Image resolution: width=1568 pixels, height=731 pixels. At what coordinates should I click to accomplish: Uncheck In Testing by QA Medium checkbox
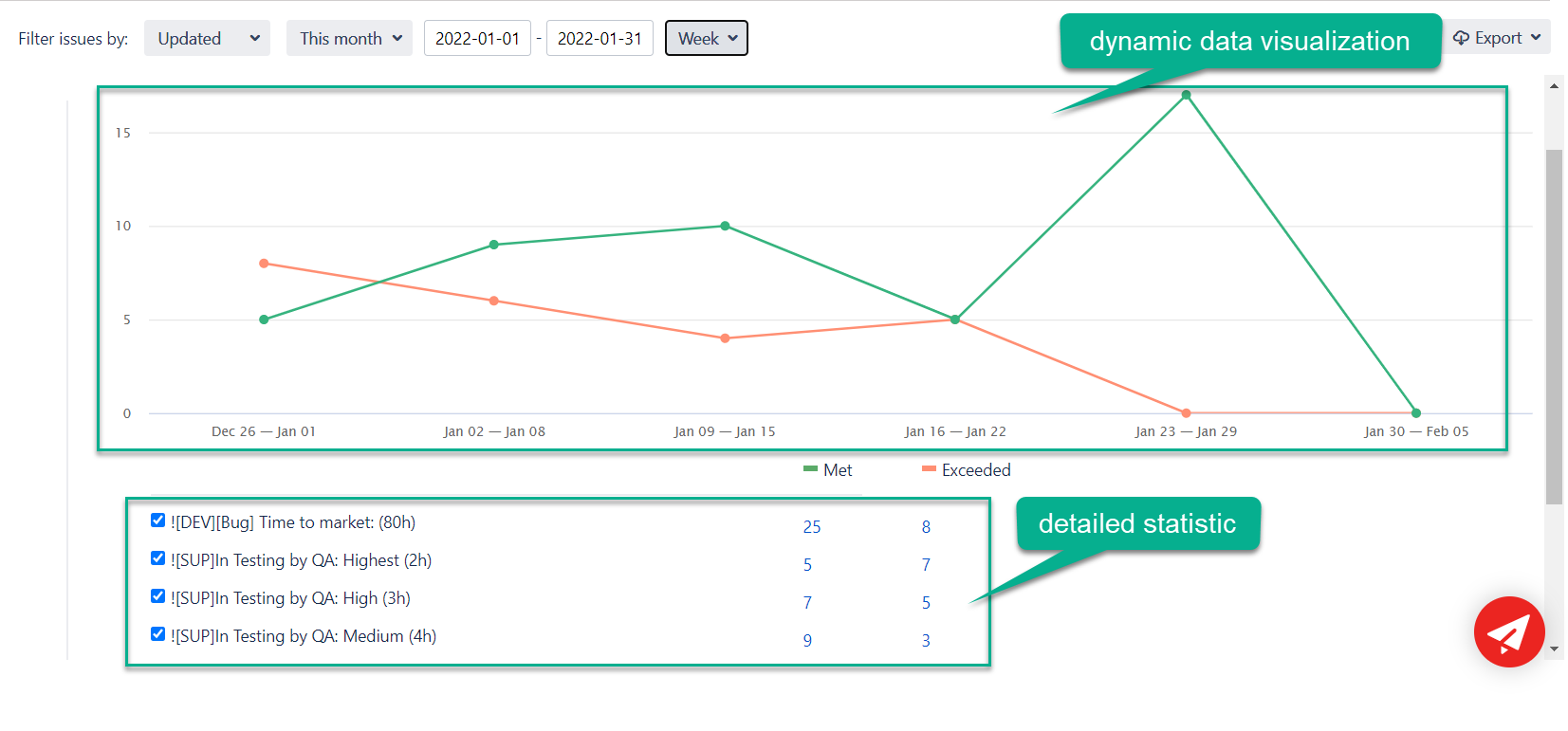pos(158,634)
